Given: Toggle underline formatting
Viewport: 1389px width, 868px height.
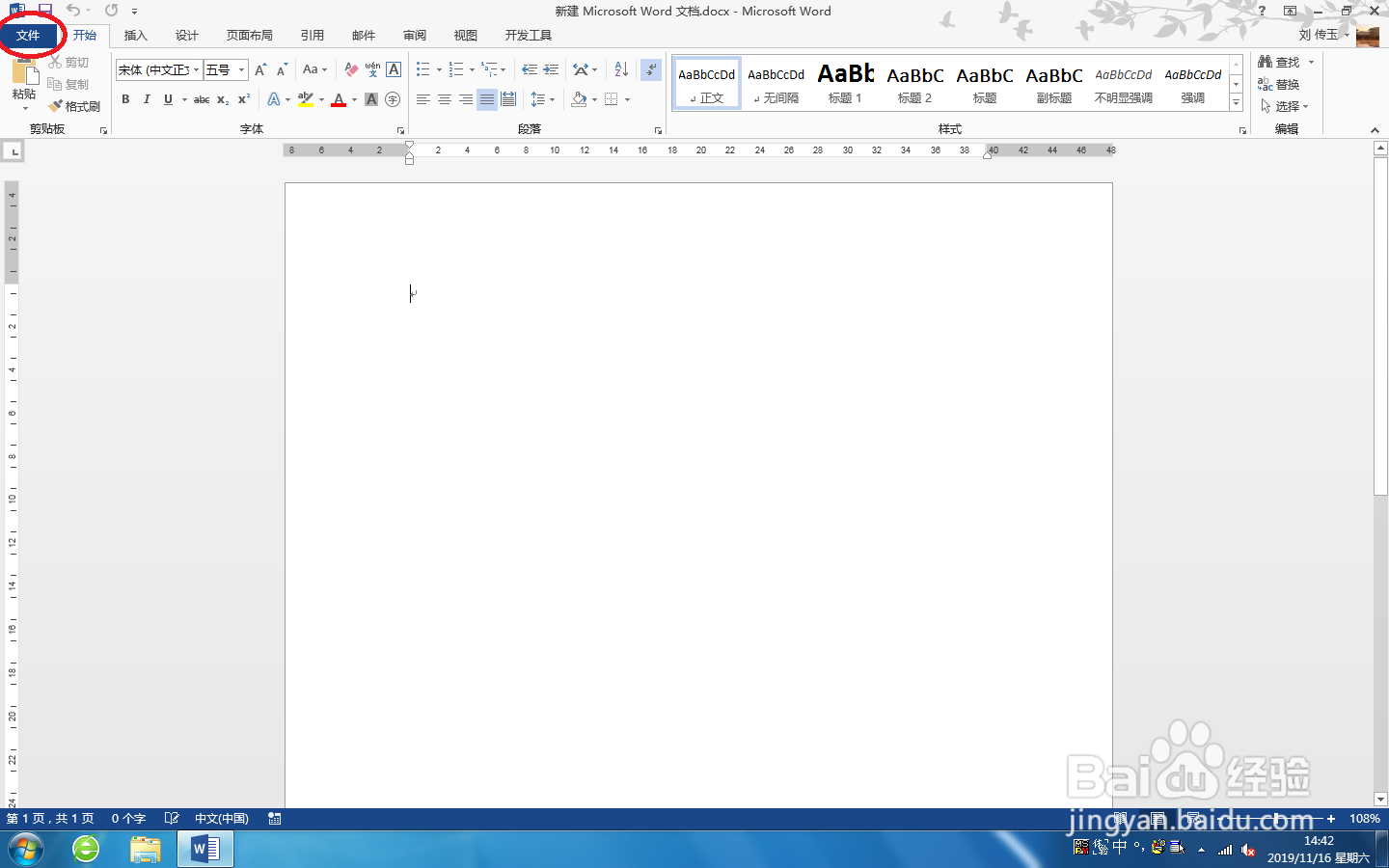Looking at the screenshot, I should click(168, 99).
